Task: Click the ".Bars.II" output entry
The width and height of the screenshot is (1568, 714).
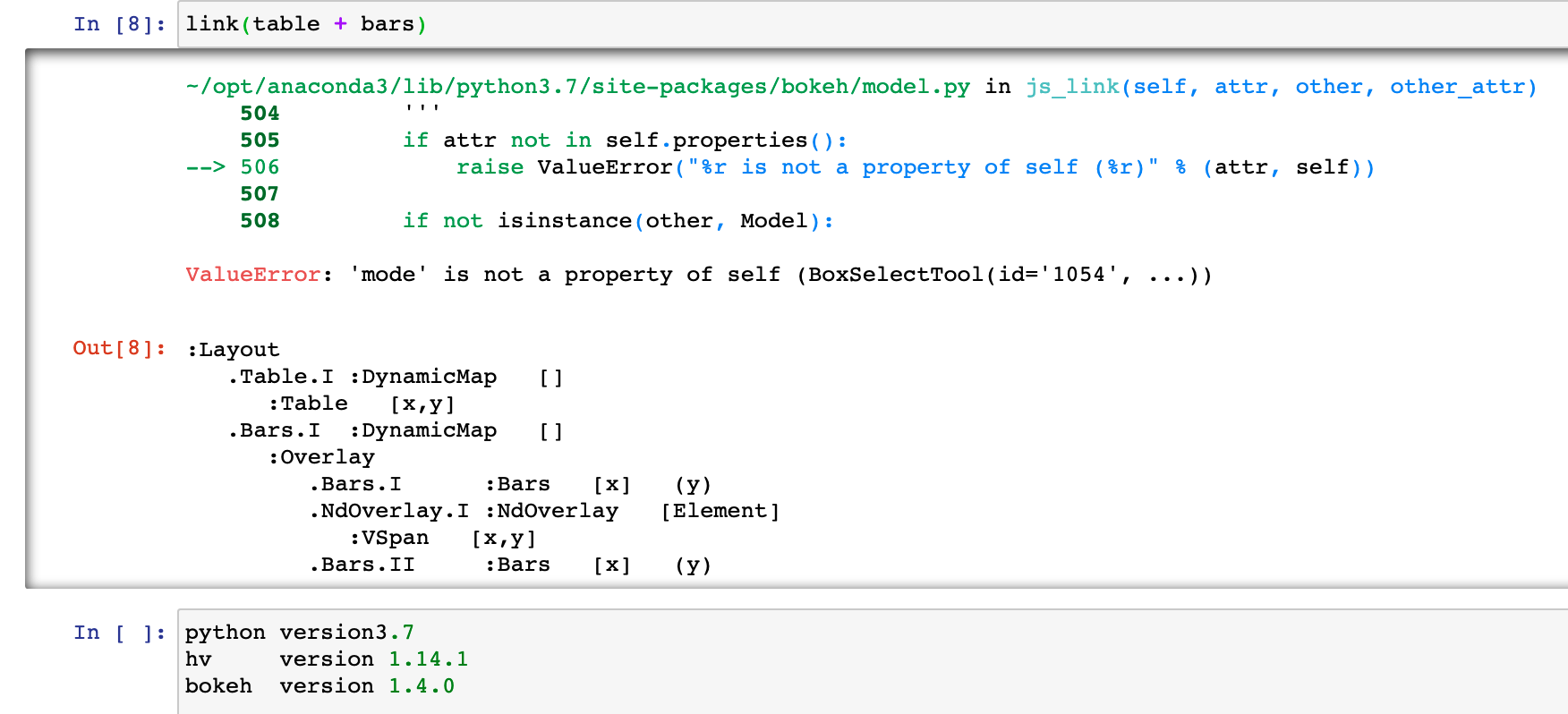Action: click(362, 565)
